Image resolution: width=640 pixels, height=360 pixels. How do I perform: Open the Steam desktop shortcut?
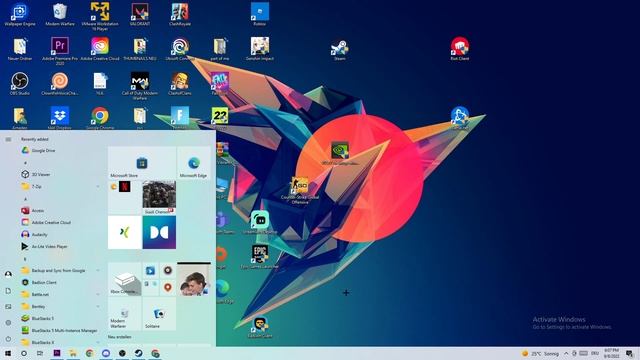click(x=340, y=50)
